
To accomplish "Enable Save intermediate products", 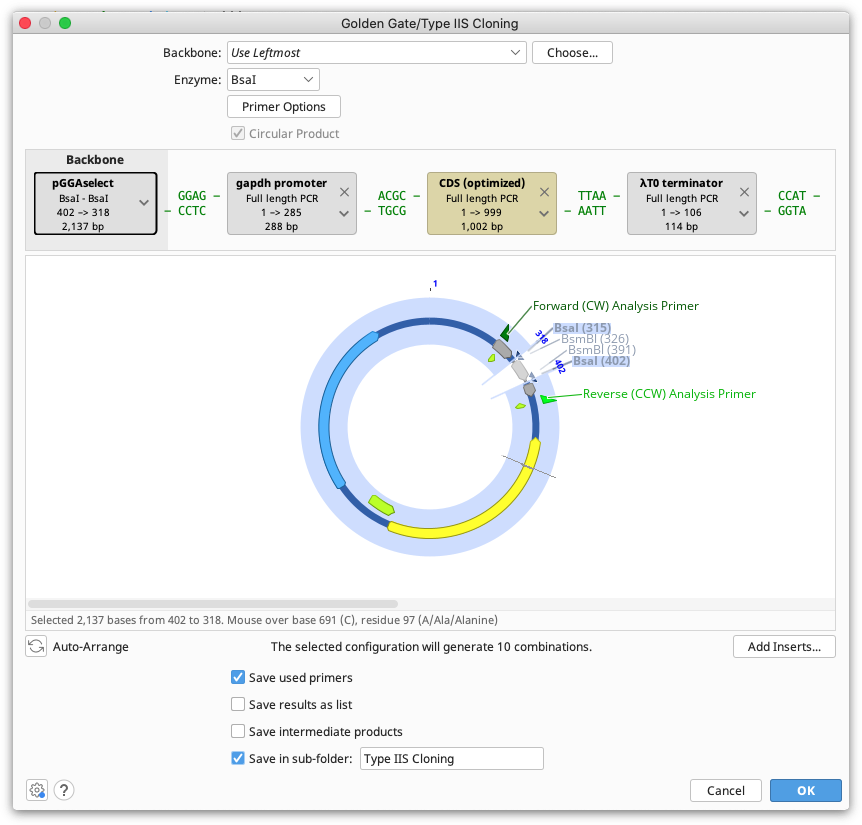I will pos(237,731).
